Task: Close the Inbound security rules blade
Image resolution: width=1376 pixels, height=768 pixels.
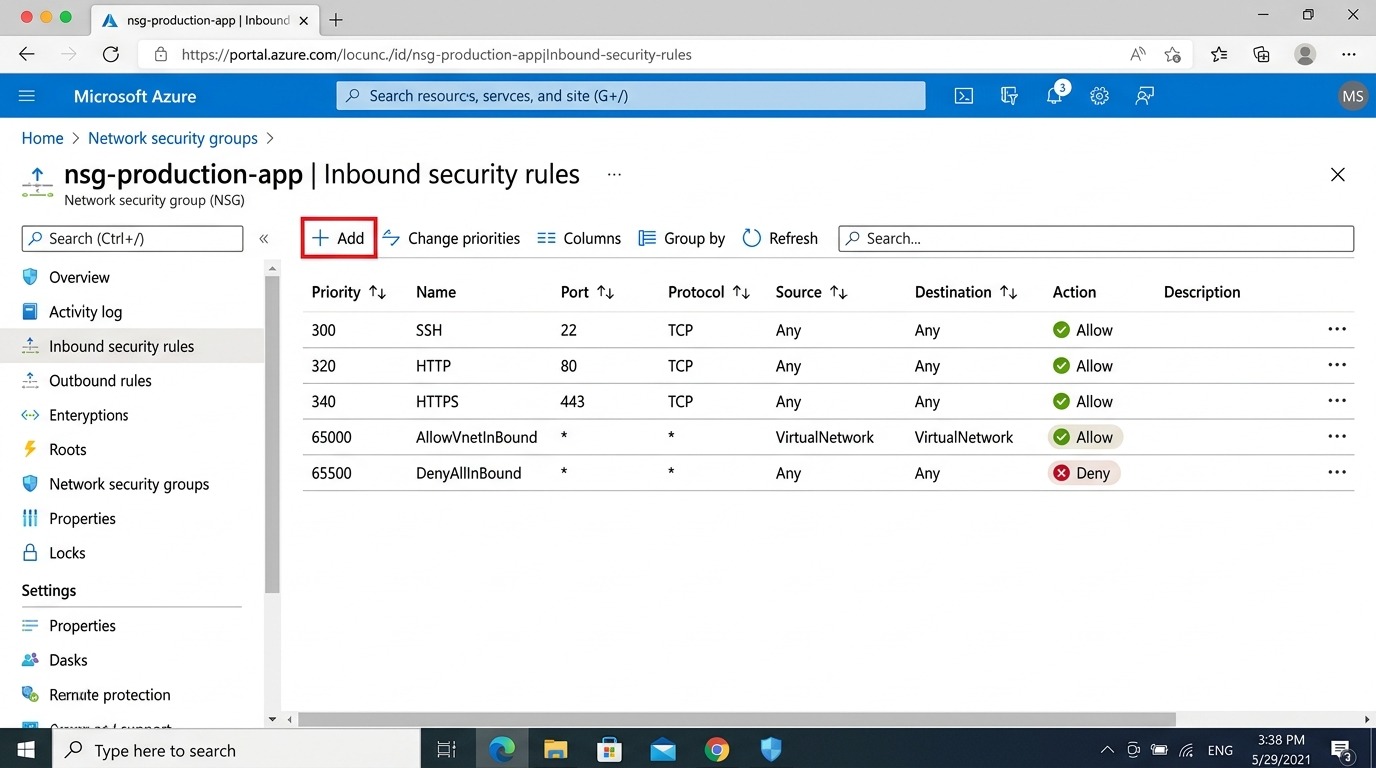Action: click(1337, 175)
